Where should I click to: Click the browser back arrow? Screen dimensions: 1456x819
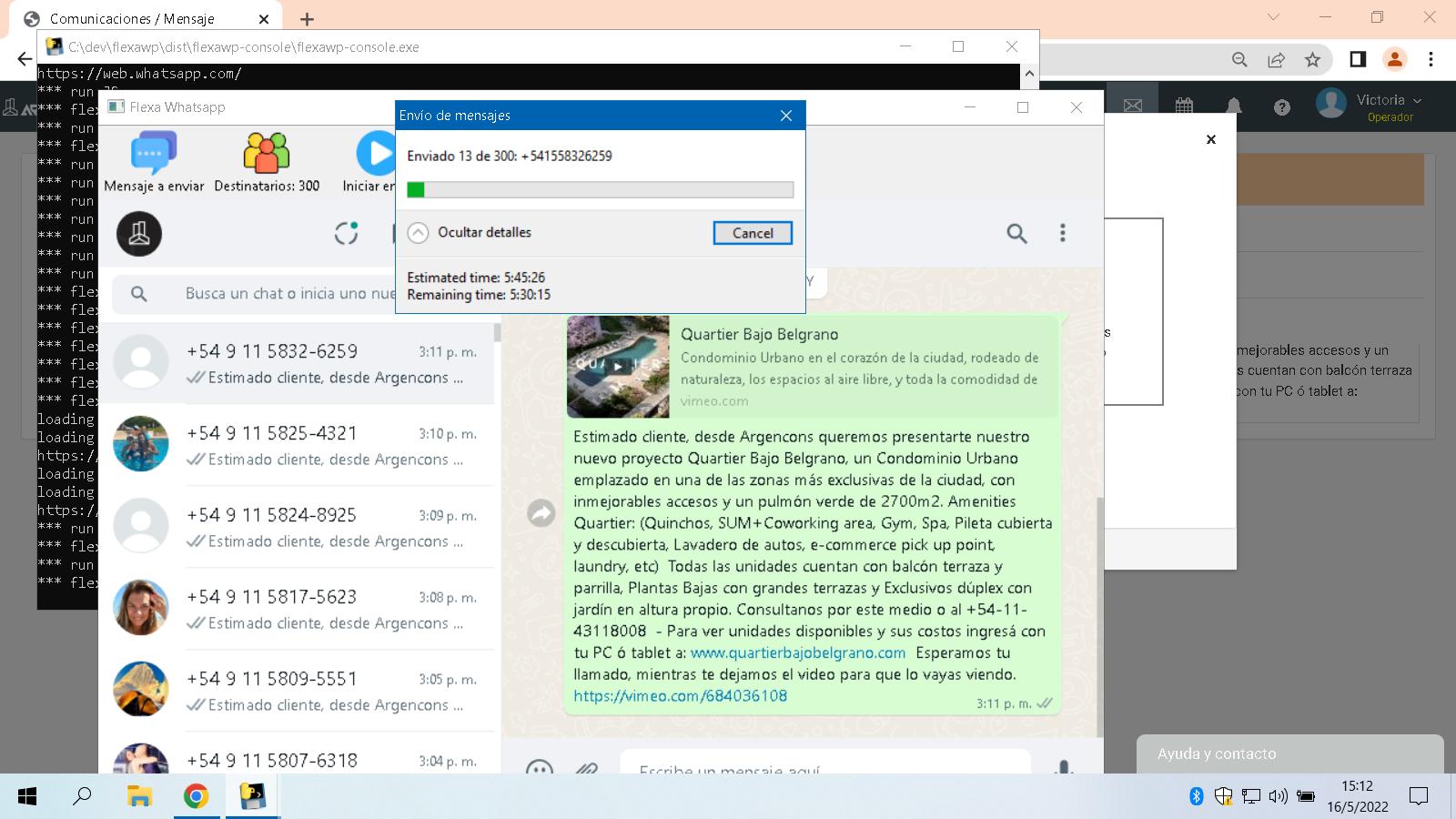click(24, 59)
